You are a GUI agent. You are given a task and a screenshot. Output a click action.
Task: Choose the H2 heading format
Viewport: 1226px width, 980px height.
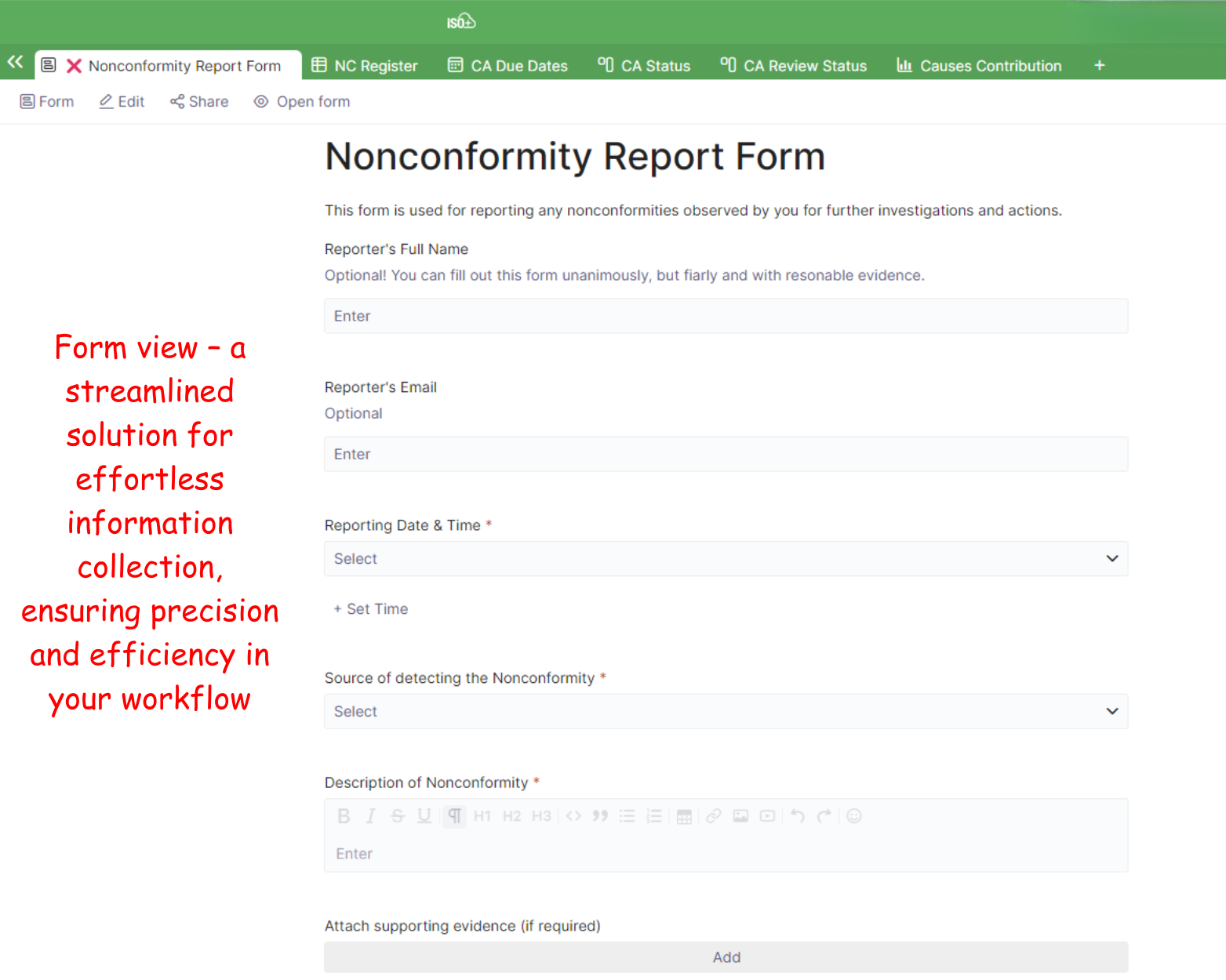pos(511,816)
